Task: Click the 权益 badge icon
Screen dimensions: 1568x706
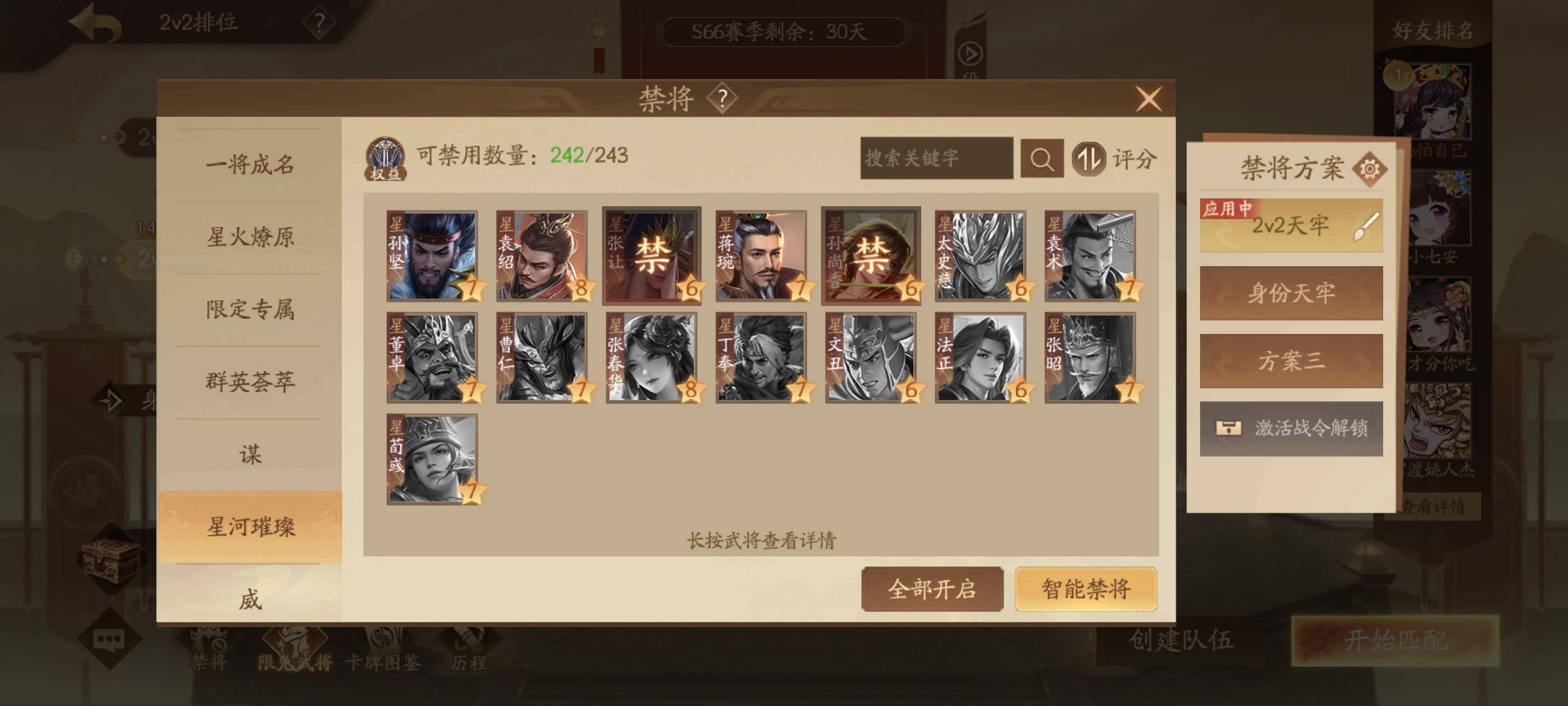Action: pyautogui.click(x=385, y=159)
